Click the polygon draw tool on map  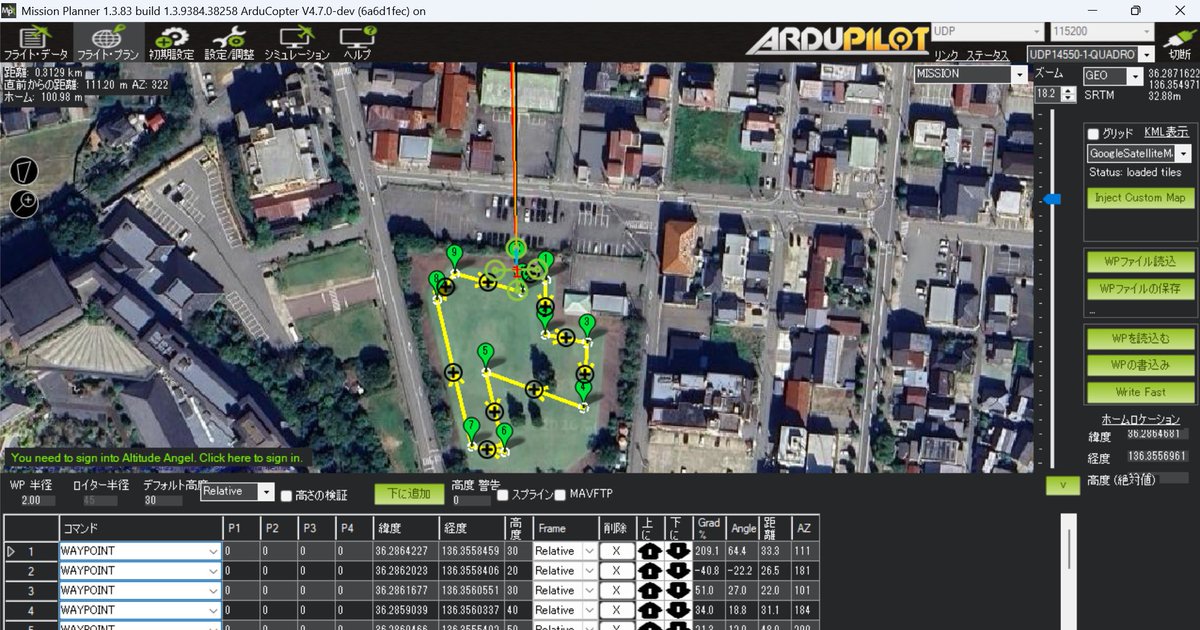point(24,171)
